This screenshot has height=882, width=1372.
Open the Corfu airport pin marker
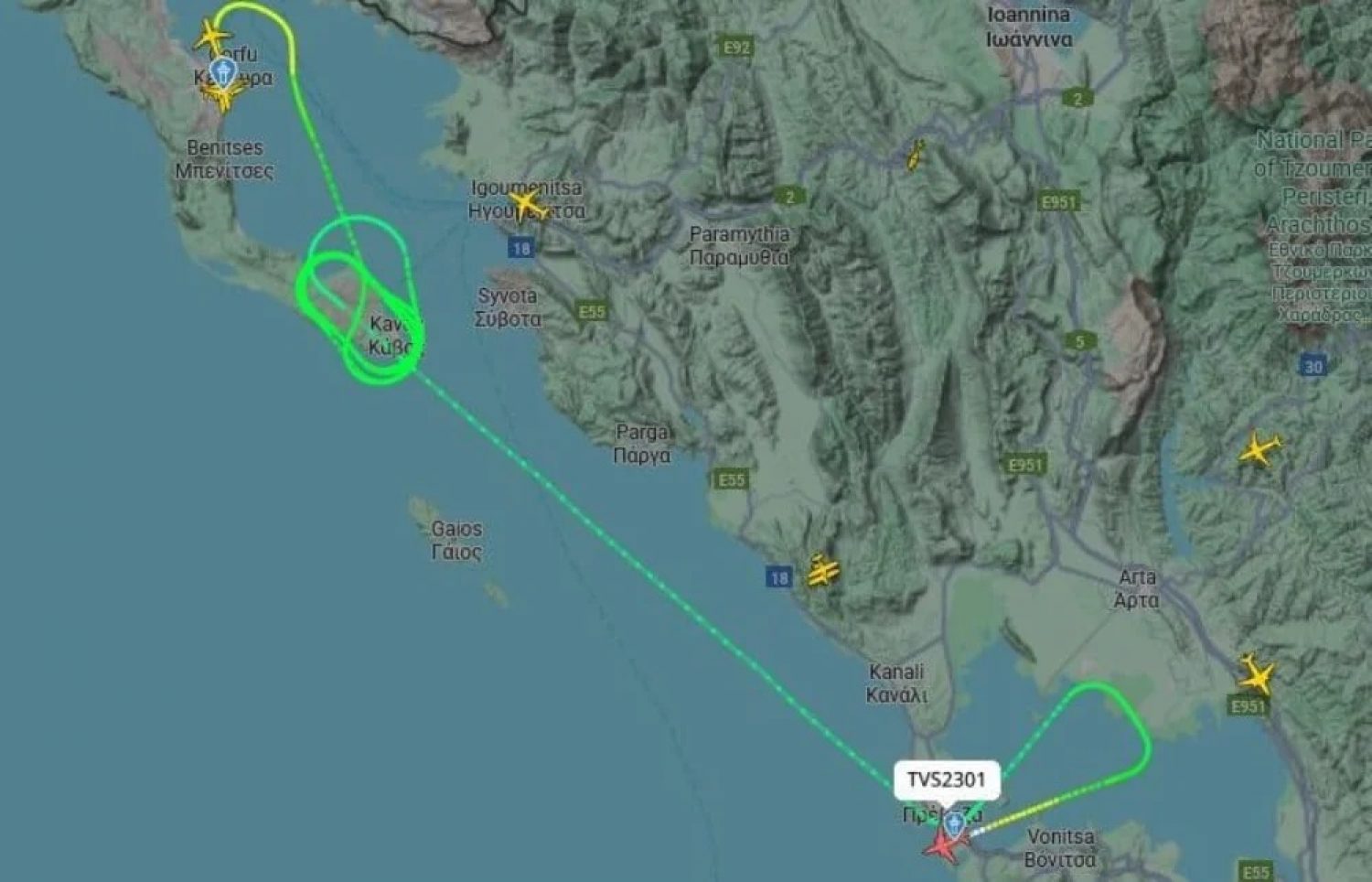[222, 71]
